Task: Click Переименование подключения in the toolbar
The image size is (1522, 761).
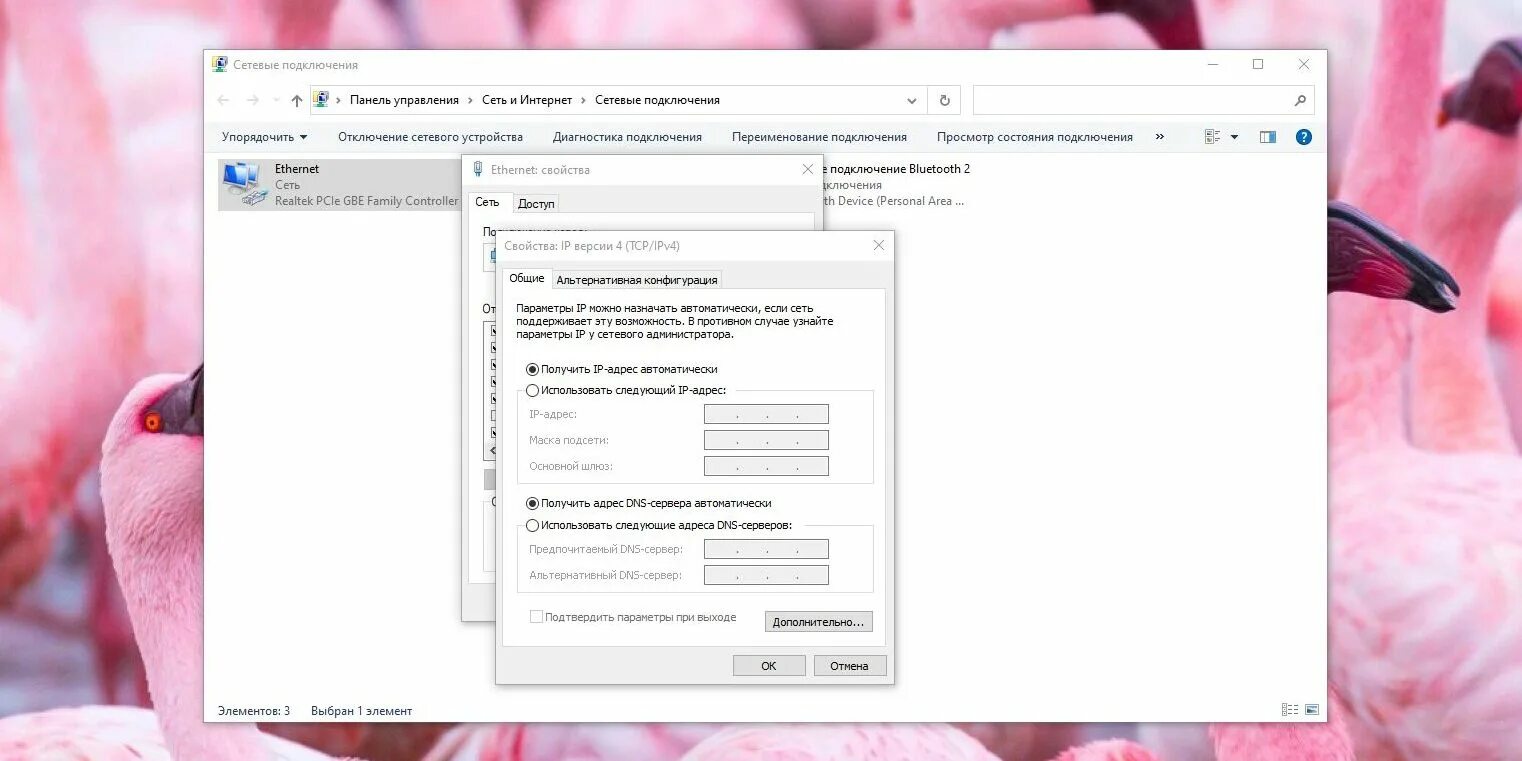Action: pos(819,137)
